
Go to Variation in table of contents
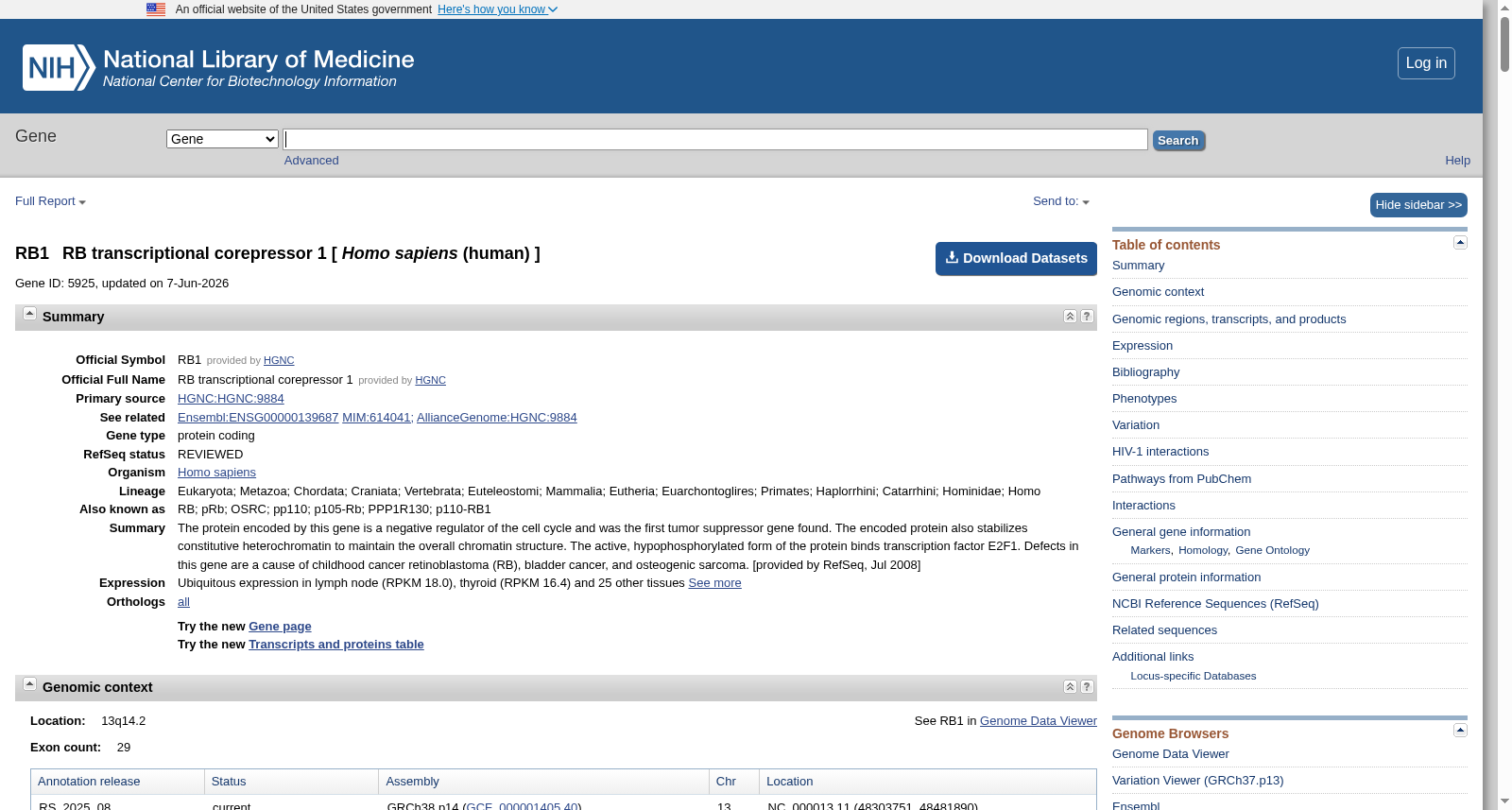1135,425
